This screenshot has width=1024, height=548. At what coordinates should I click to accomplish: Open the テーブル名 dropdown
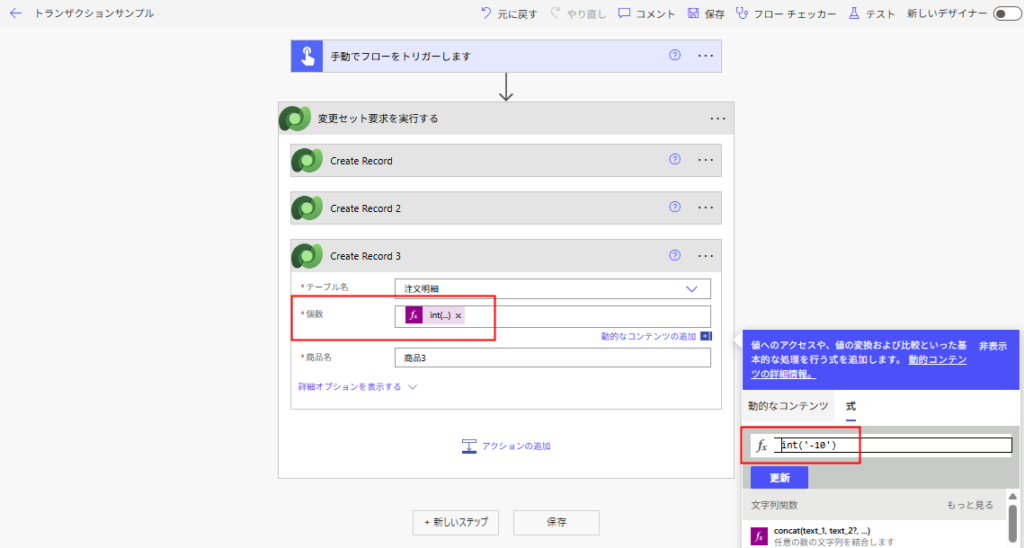tap(691, 288)
